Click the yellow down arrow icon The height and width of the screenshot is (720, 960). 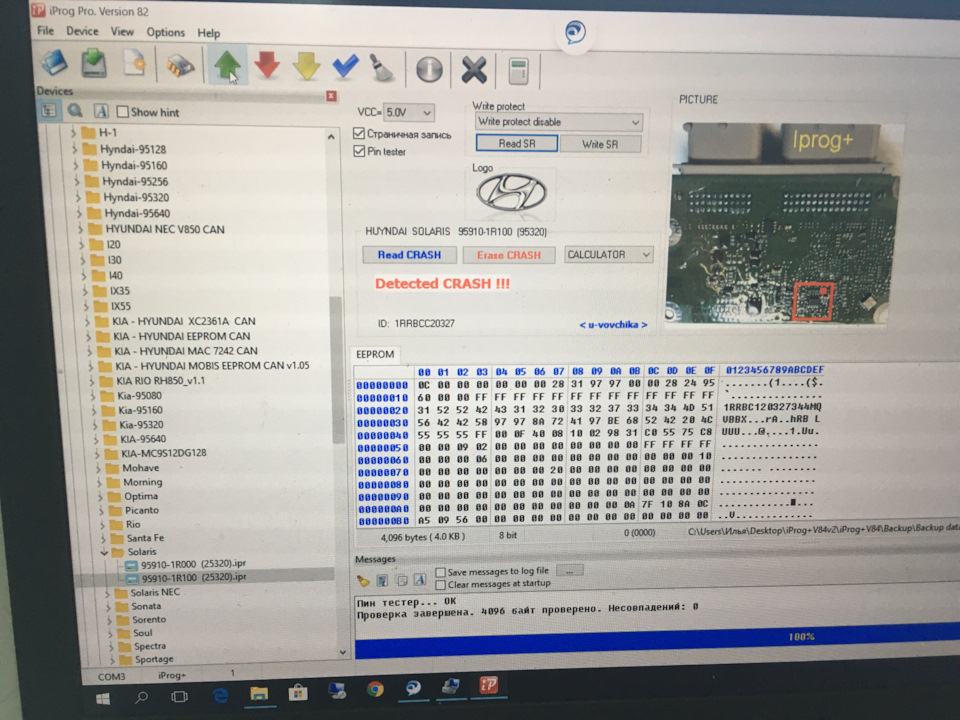[306, 66]
